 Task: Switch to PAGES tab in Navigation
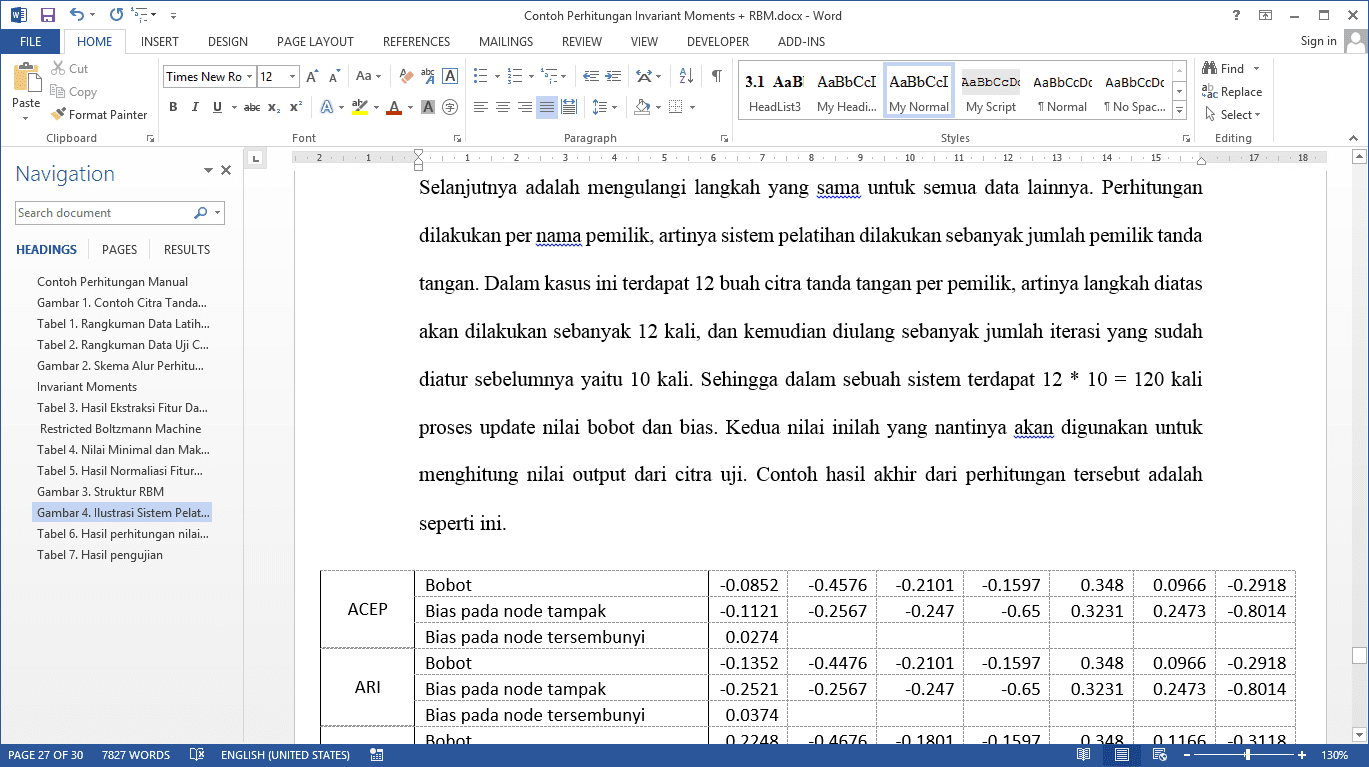[x=120, y=250]
